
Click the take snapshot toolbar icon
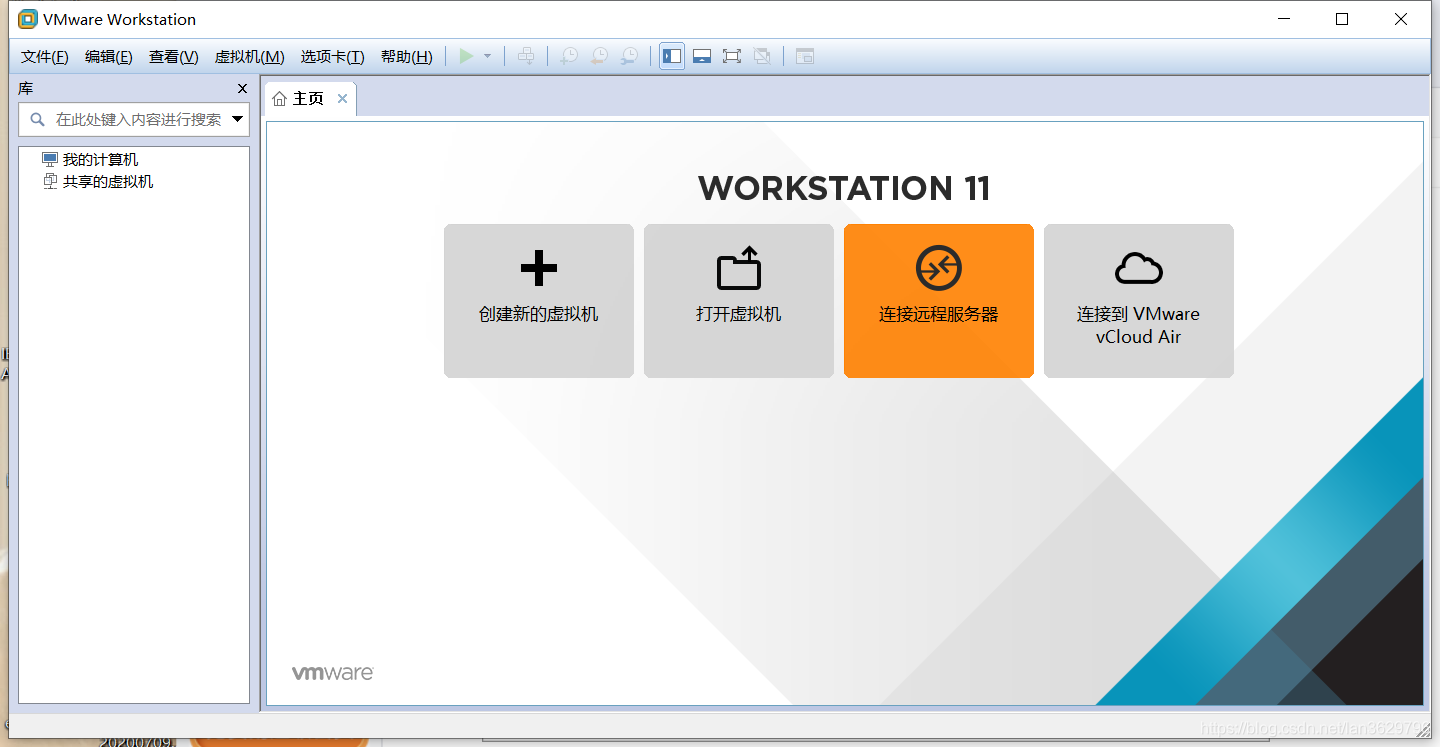point(568,57)
